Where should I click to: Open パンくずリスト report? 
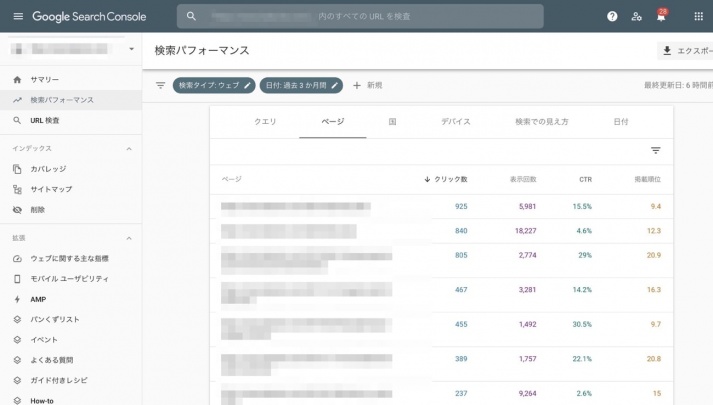[55, 320]
